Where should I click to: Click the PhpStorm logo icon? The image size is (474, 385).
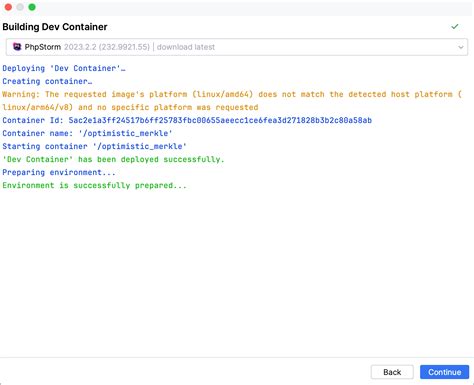point(17,47)
